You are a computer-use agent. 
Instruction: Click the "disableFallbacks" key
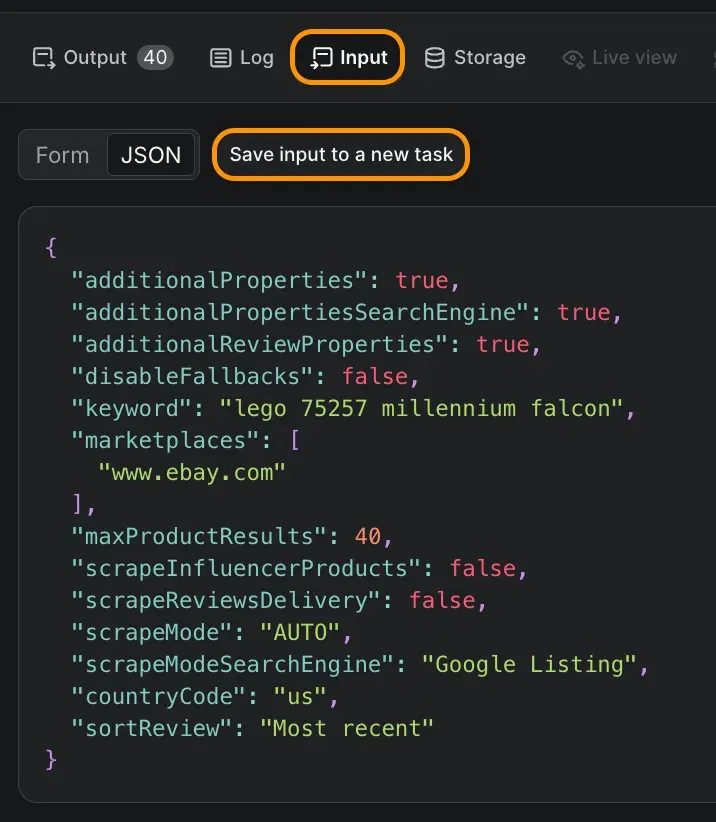tap(192, 376)
